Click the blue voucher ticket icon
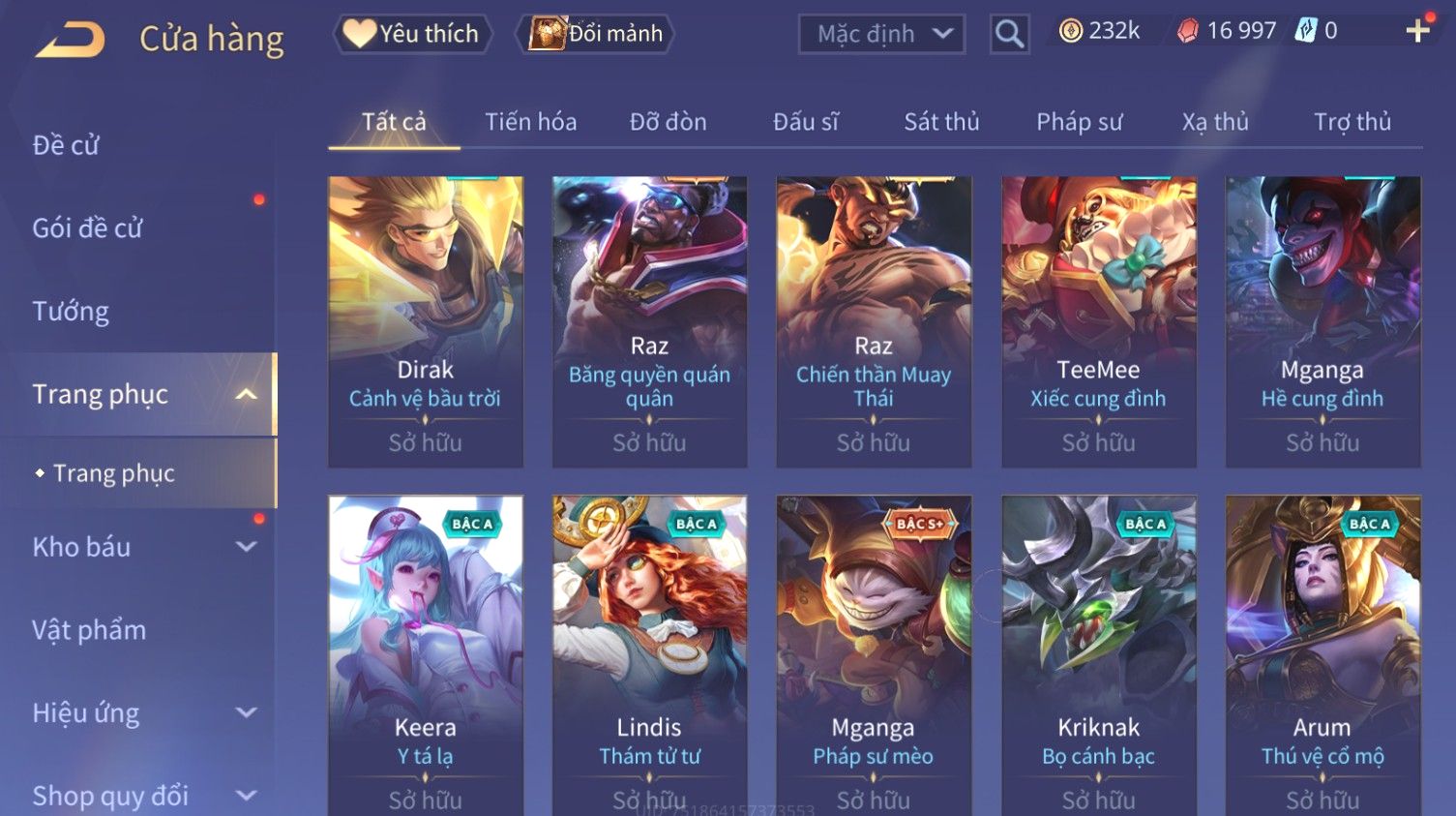 (1306, 31)
